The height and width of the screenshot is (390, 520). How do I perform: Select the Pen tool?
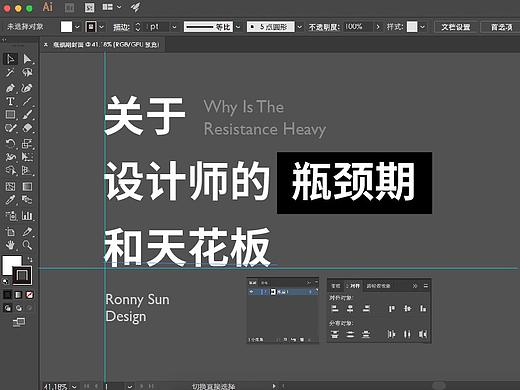point(10,88)
